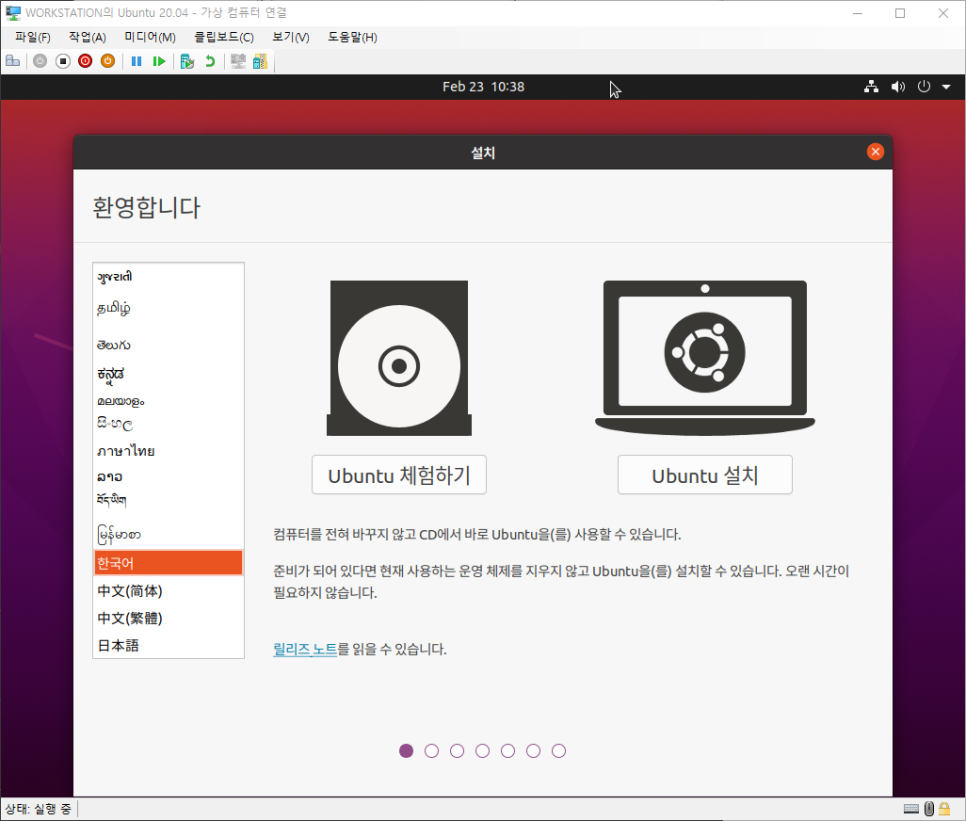The height and width of the screenshot is (821, 966).
Task: Click the green Reset/resume icon
Action: point(159,61)
